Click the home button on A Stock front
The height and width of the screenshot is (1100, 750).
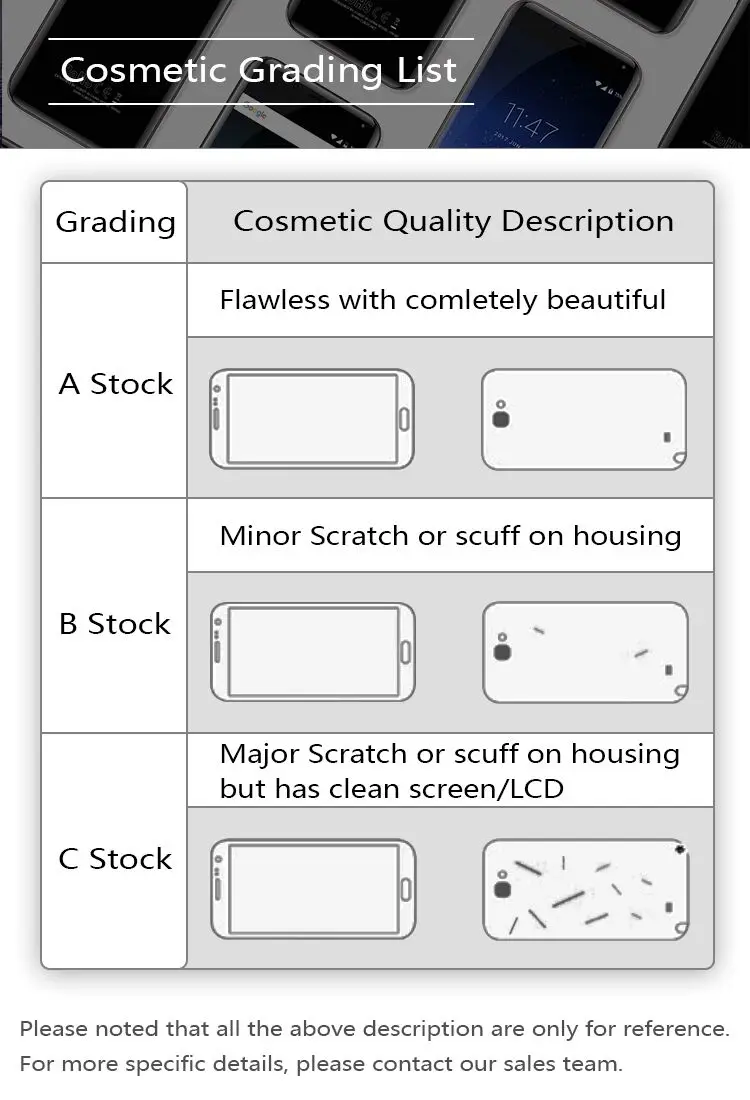[x=404, y=420]
